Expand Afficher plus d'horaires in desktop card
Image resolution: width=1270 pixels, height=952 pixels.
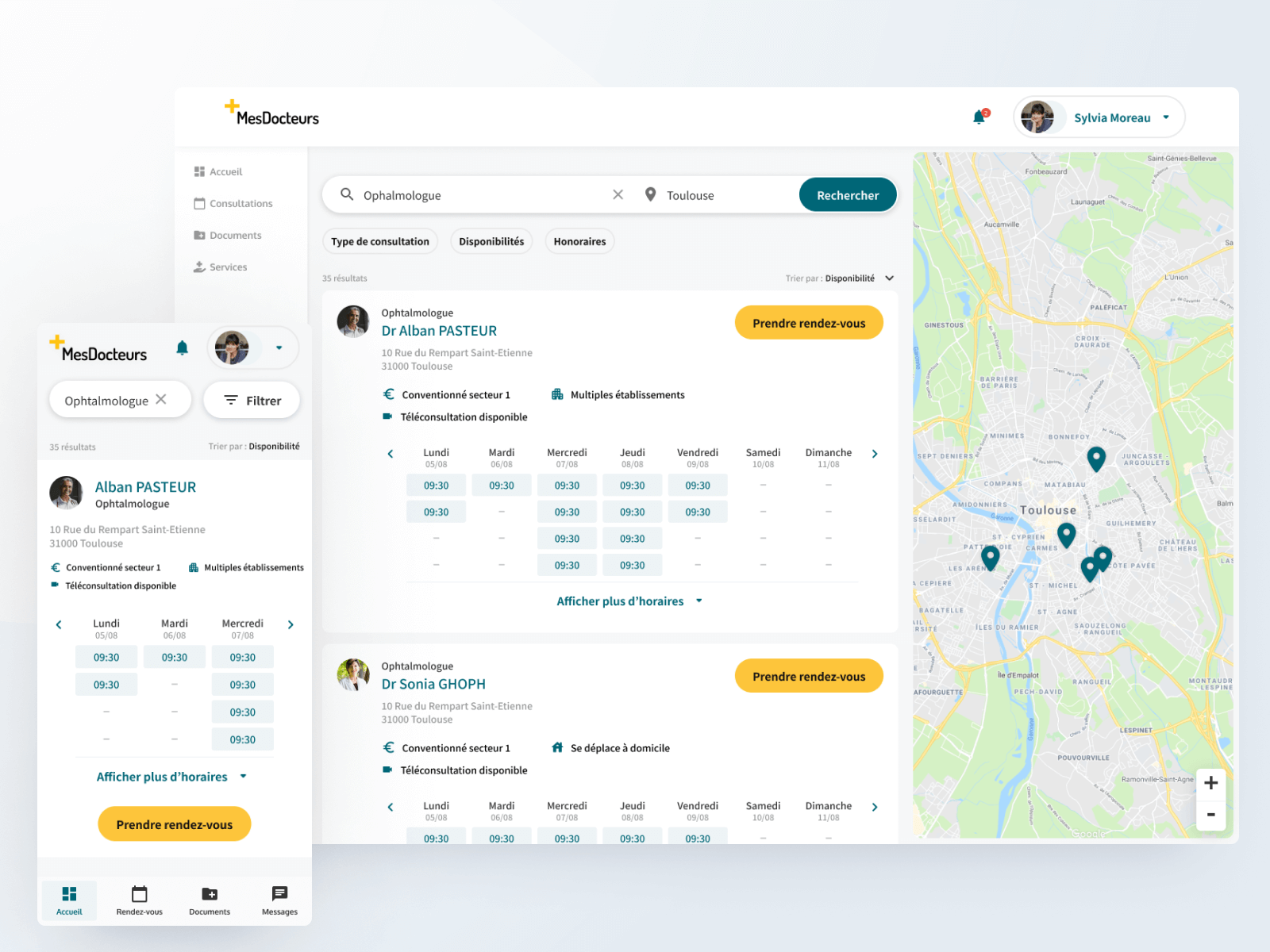coord(629,601)
